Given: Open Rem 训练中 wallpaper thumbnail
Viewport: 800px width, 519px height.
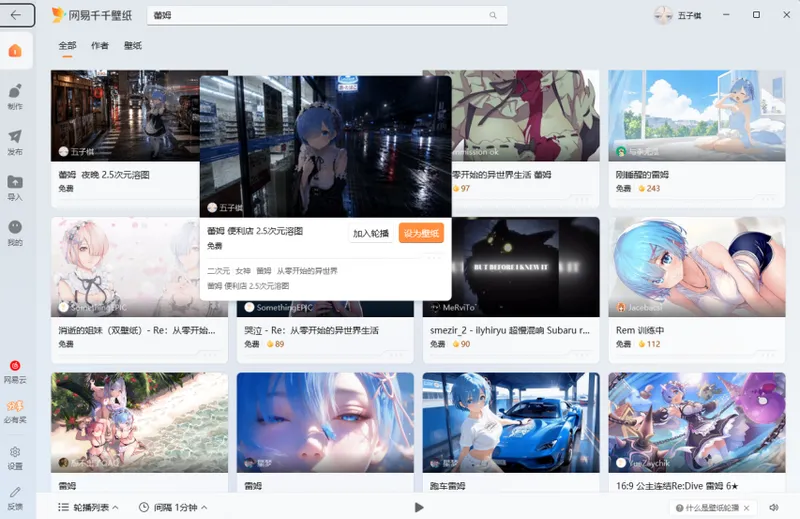Looking at the screenshot, I should pyautogui.click(x=696, y=267).
